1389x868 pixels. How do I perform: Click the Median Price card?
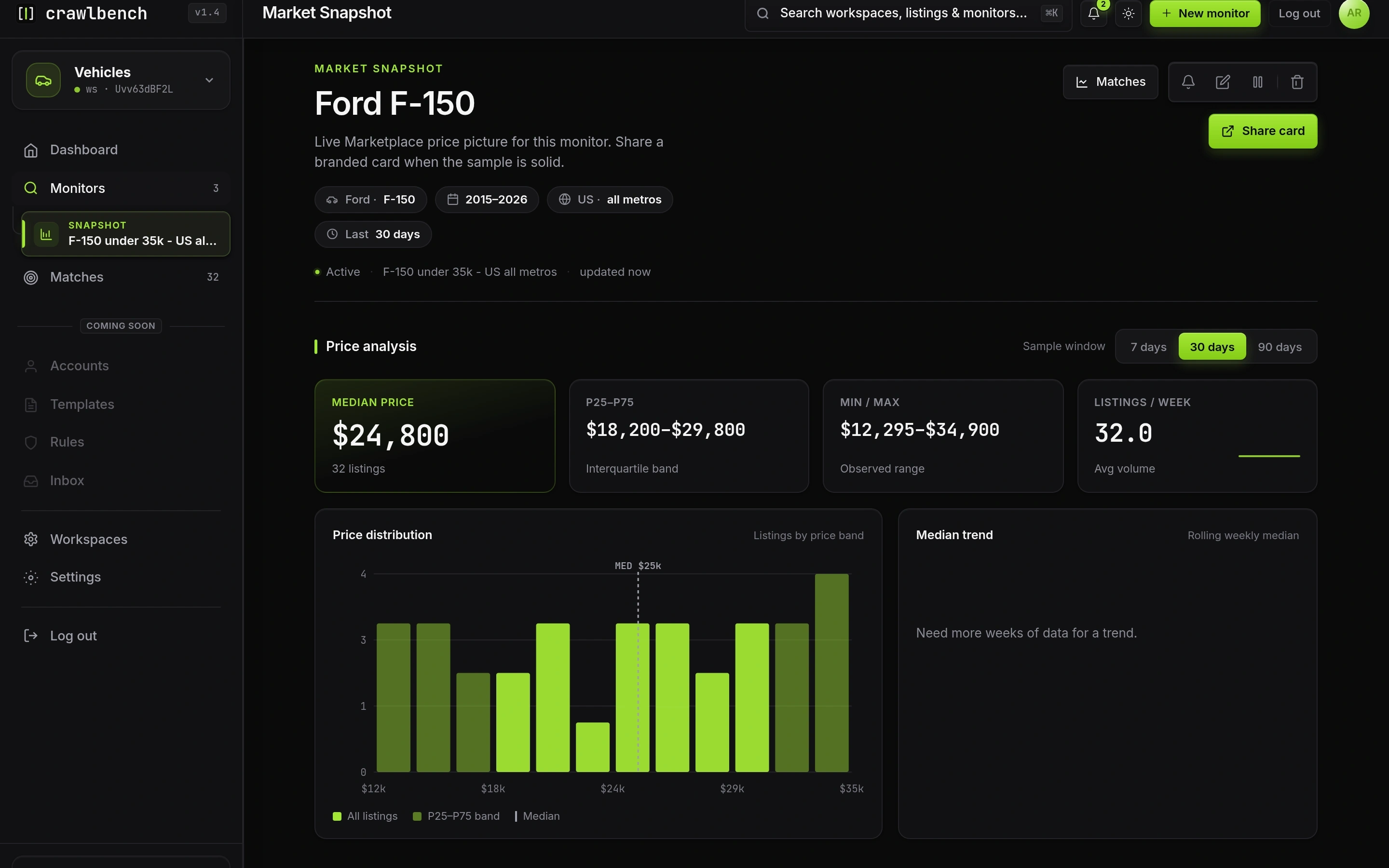[435, 436]
